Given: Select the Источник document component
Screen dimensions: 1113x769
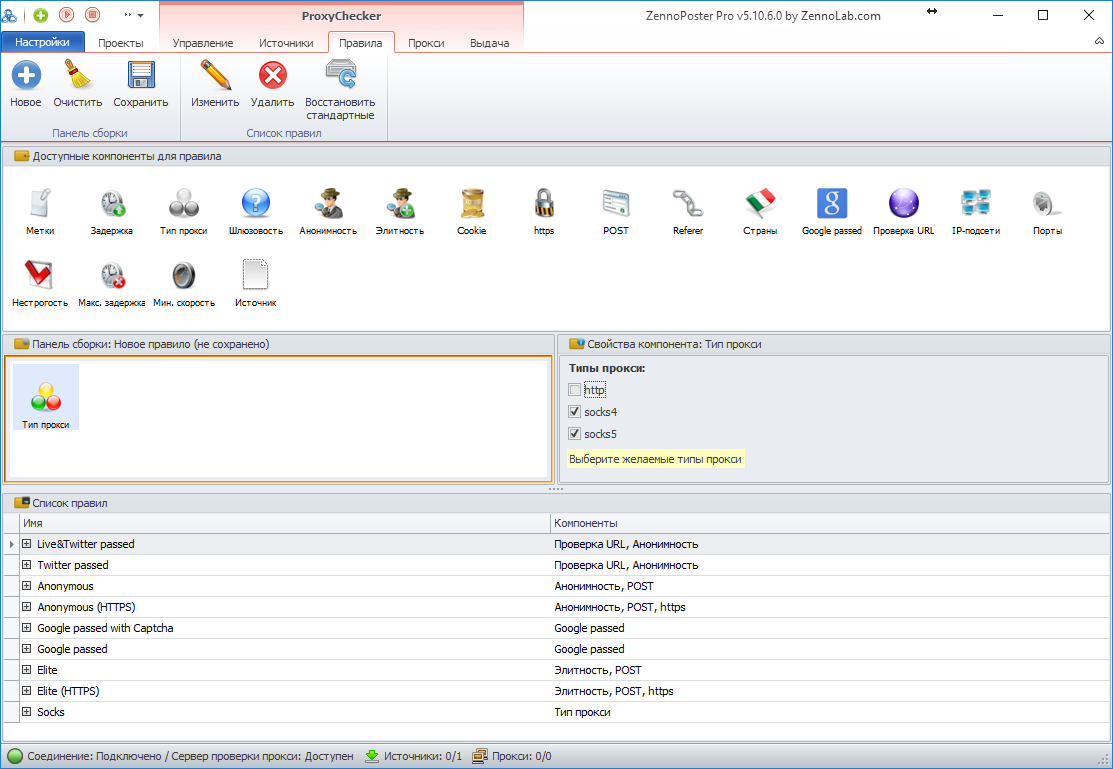Looking at the screenshot, I should 256,276.
